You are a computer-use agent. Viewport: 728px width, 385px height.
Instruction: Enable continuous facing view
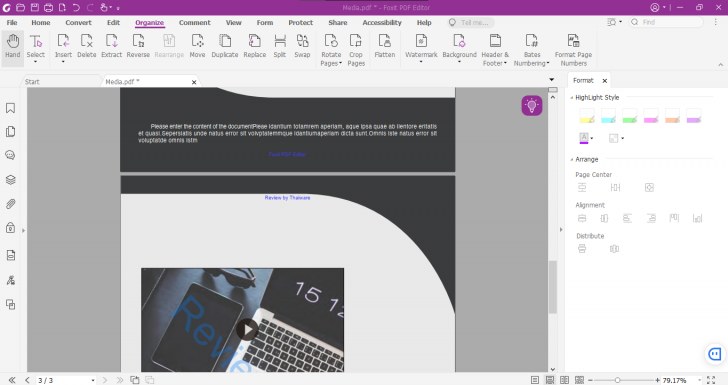click(579, 380)
